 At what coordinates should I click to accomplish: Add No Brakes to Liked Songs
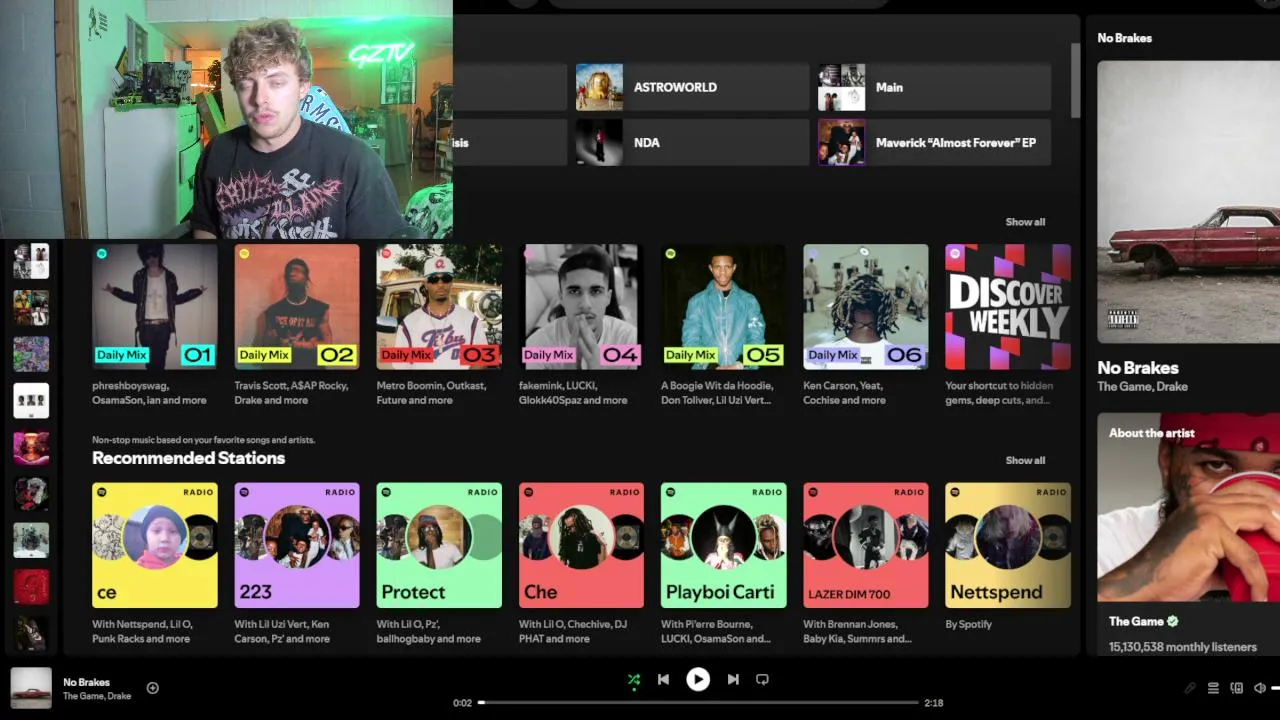pos(153,688)
